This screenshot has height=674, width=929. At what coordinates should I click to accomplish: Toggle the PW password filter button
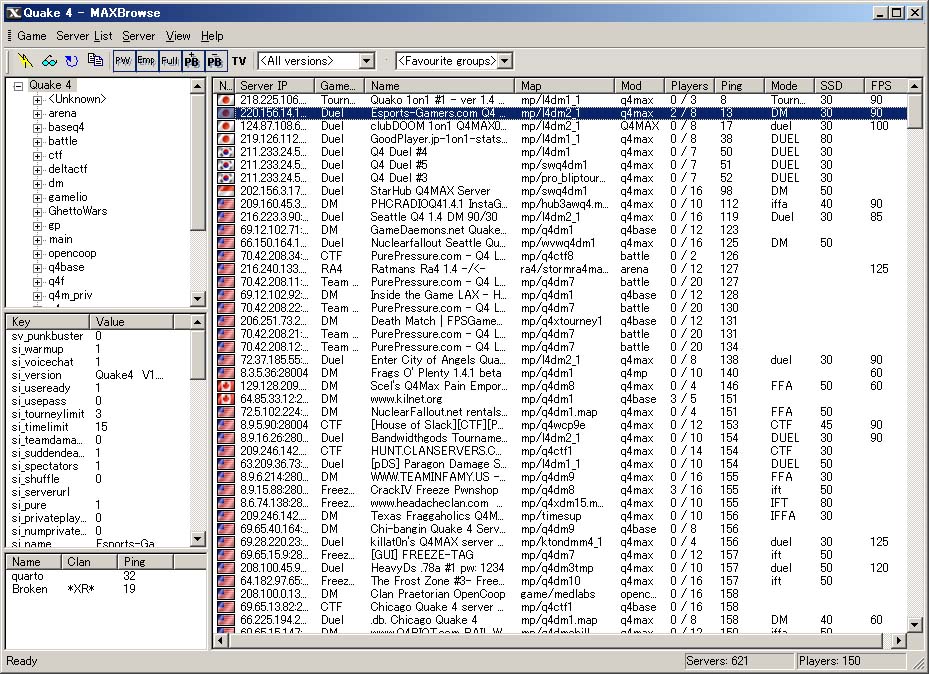click(123, 60)
